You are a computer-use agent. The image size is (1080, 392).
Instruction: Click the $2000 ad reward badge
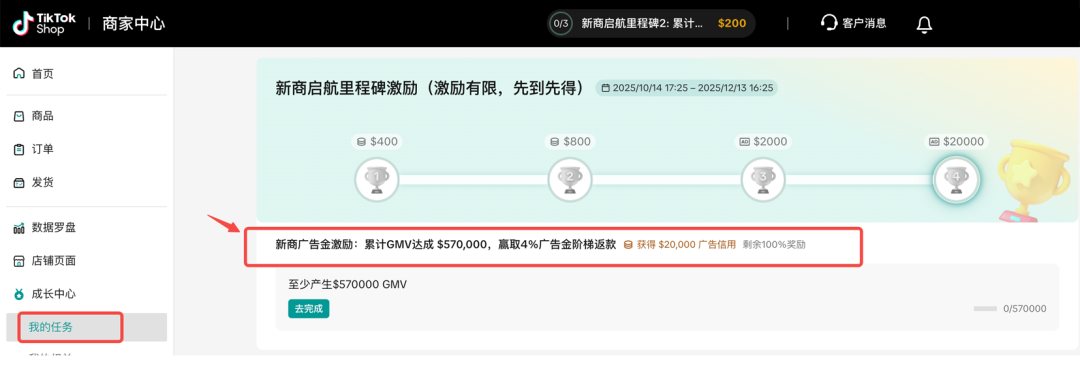point(763,141)
